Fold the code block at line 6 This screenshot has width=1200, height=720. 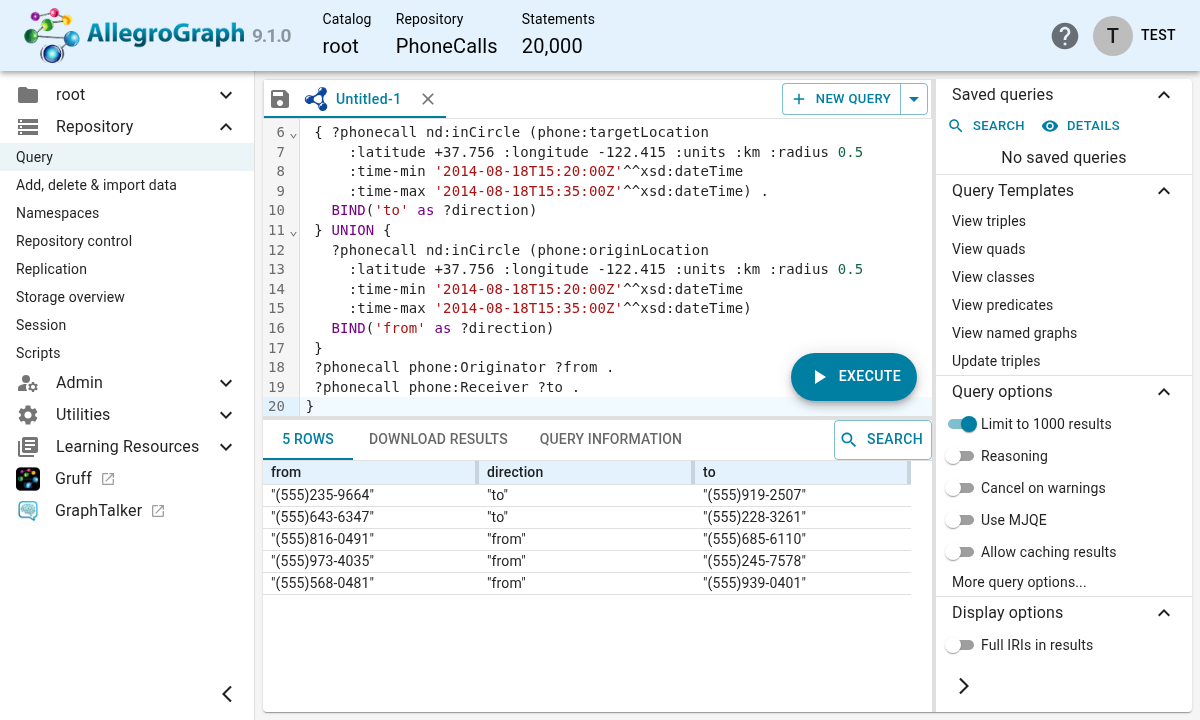294,134
